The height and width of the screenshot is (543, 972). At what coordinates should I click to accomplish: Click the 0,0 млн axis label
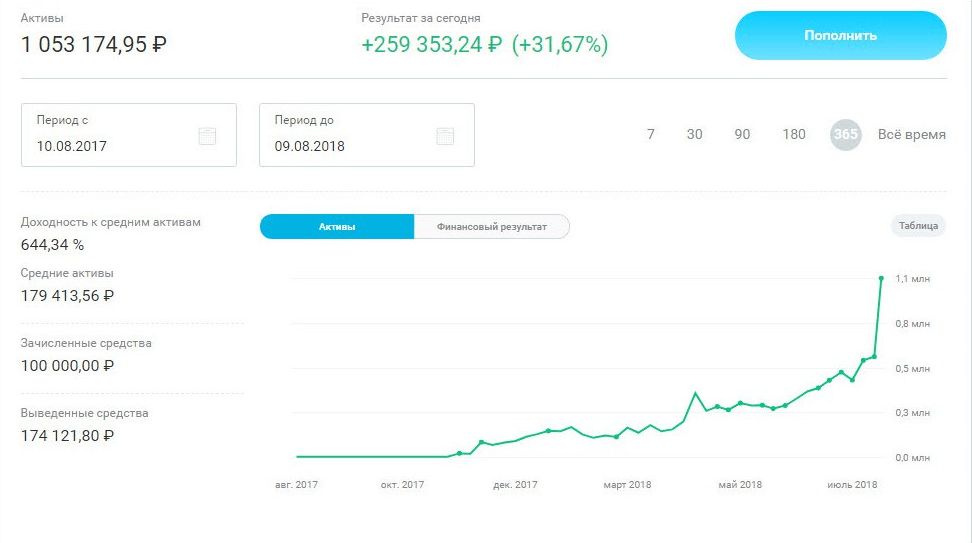912,457
